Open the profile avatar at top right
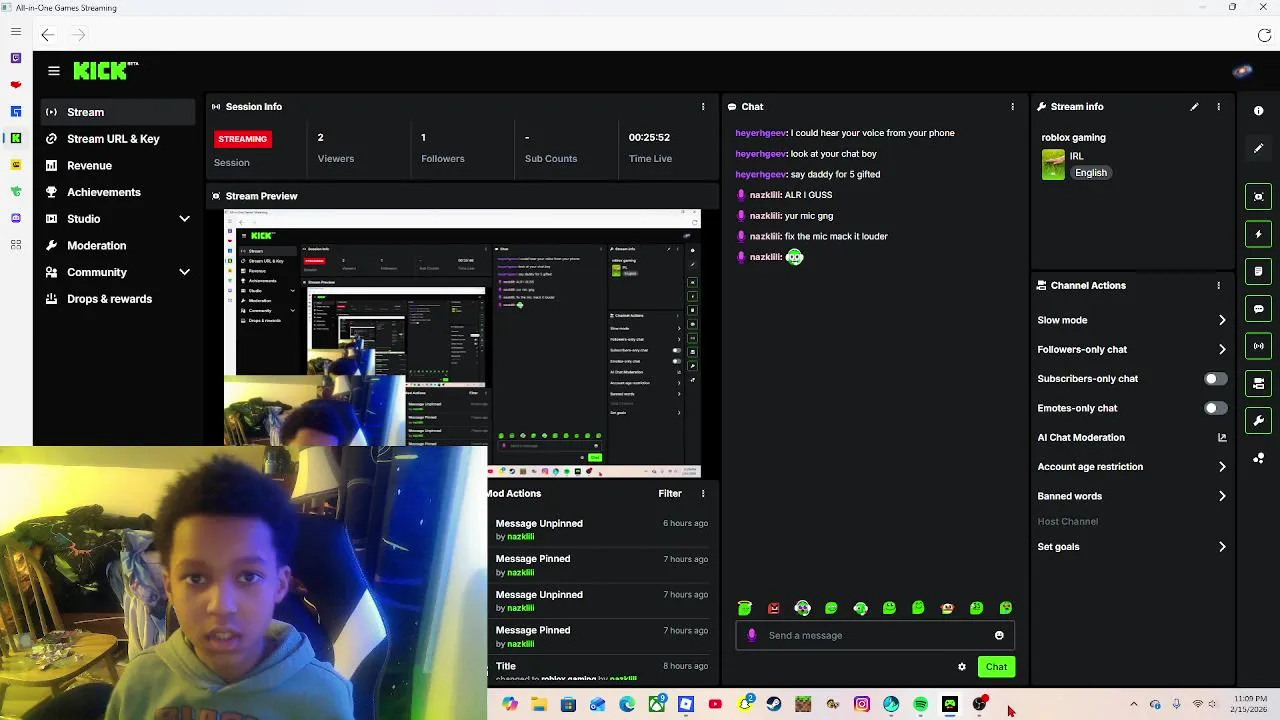 [x=1243, y=71]
